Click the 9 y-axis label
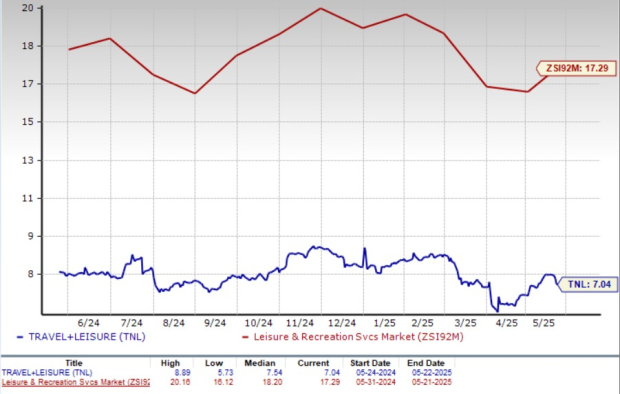This screenshot has width=620, height=394. pos(30,236)
